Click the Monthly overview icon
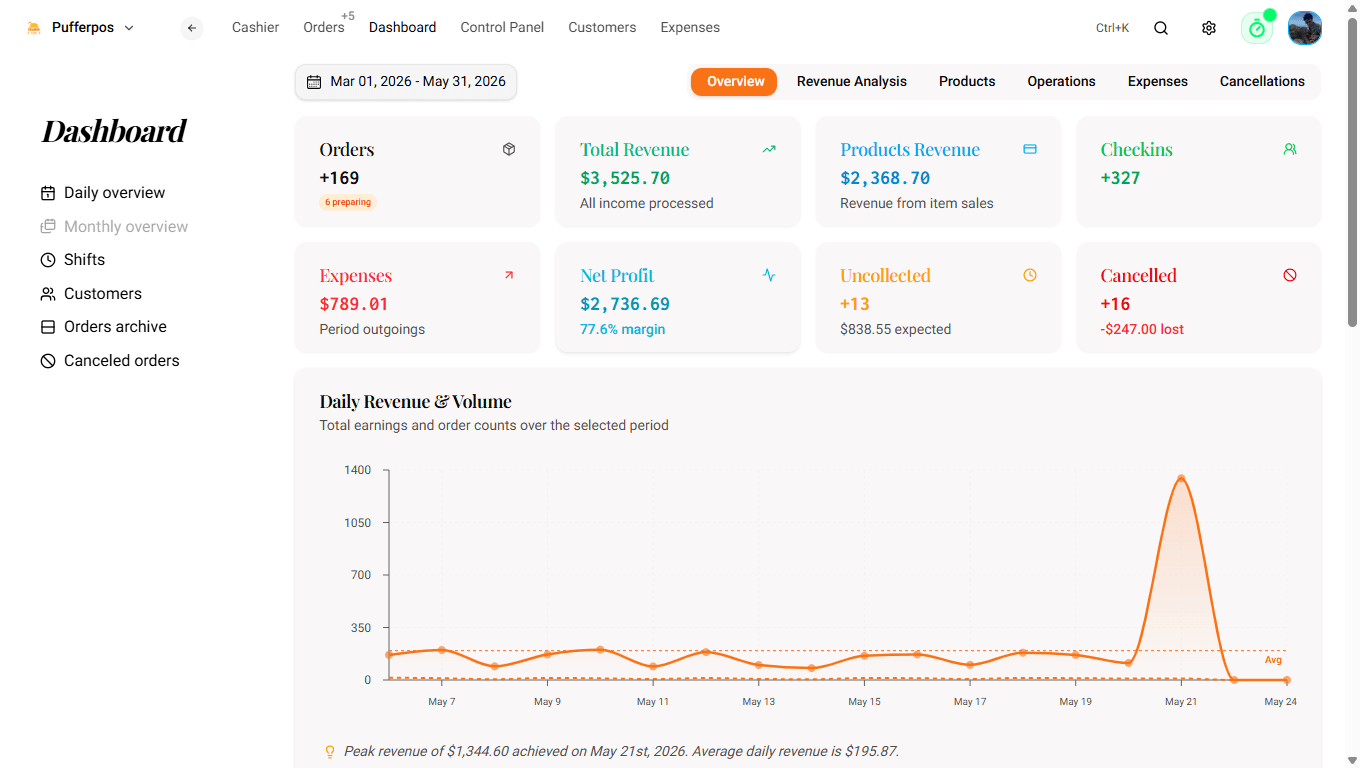 click(x=48, y=227)
